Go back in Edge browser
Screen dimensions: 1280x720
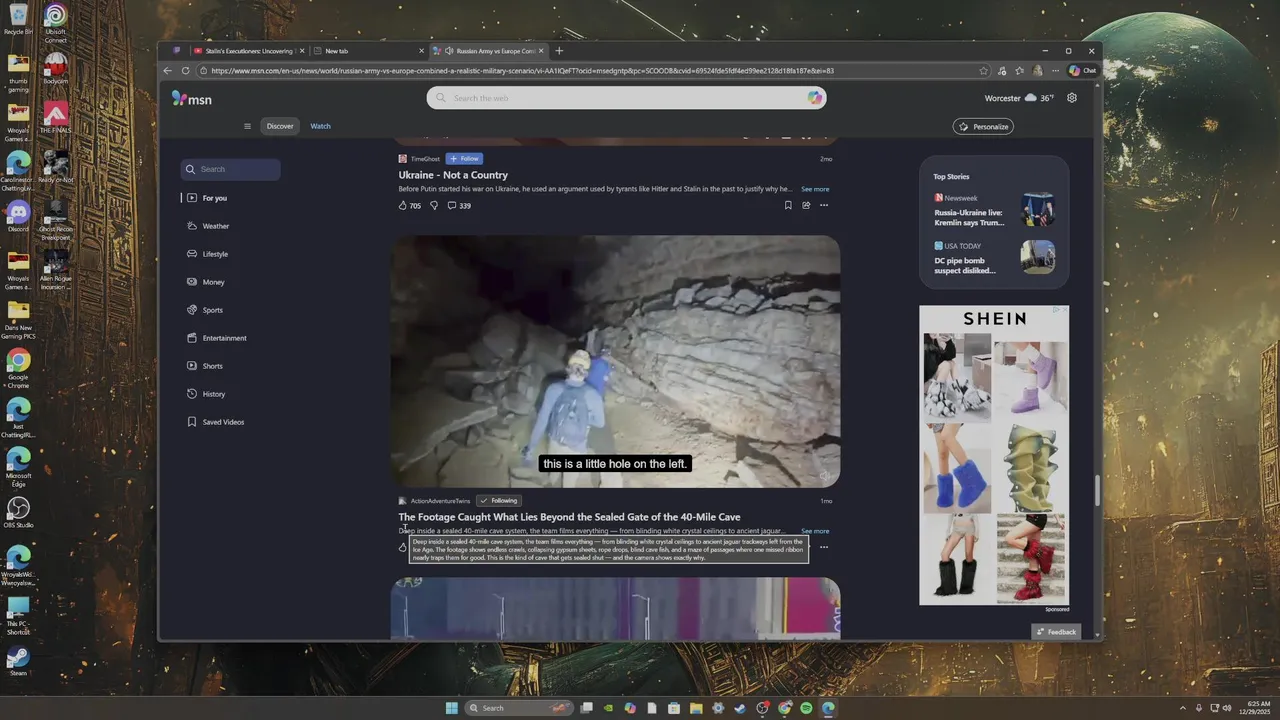click(x=169, y=71)
